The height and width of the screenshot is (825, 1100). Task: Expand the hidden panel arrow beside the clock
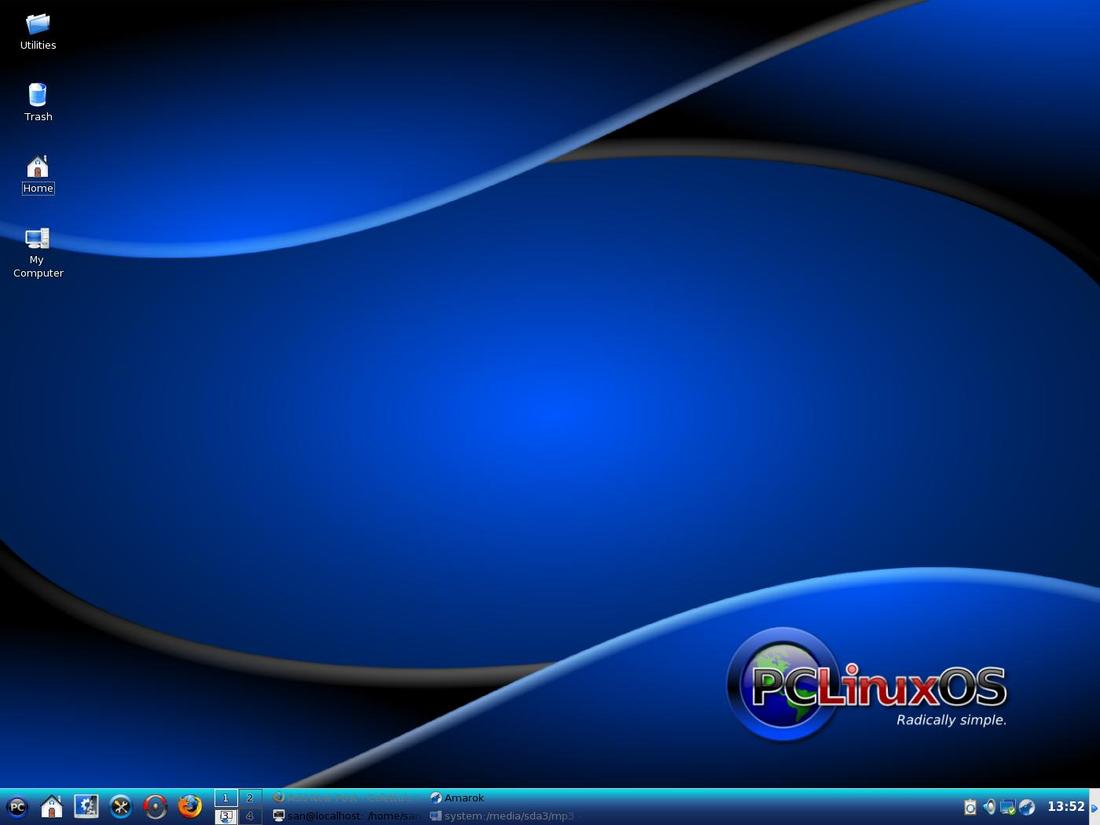pyautogui.click(x=1094, y=807)
